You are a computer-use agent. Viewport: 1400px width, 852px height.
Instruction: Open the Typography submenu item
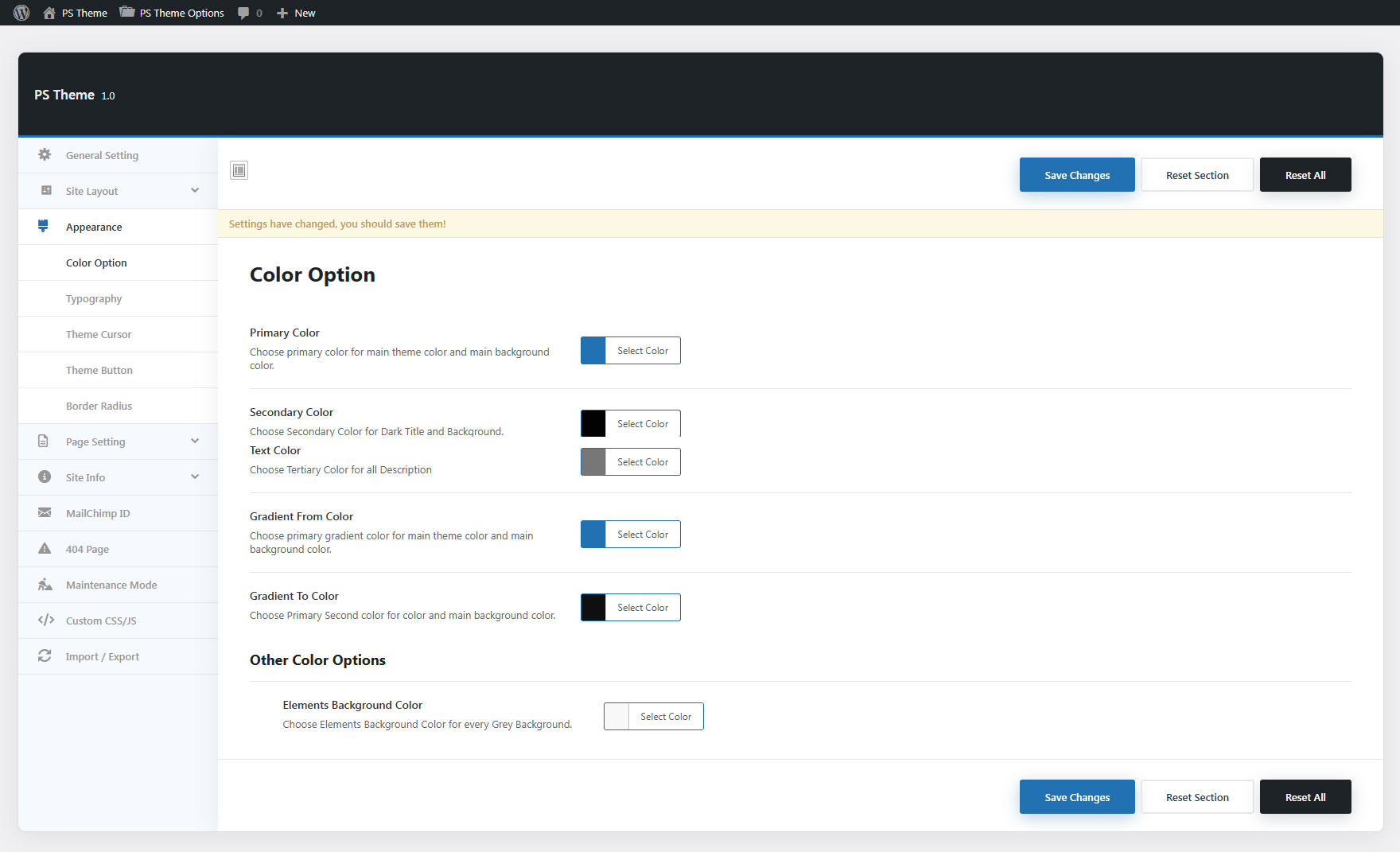pos(94,298)
